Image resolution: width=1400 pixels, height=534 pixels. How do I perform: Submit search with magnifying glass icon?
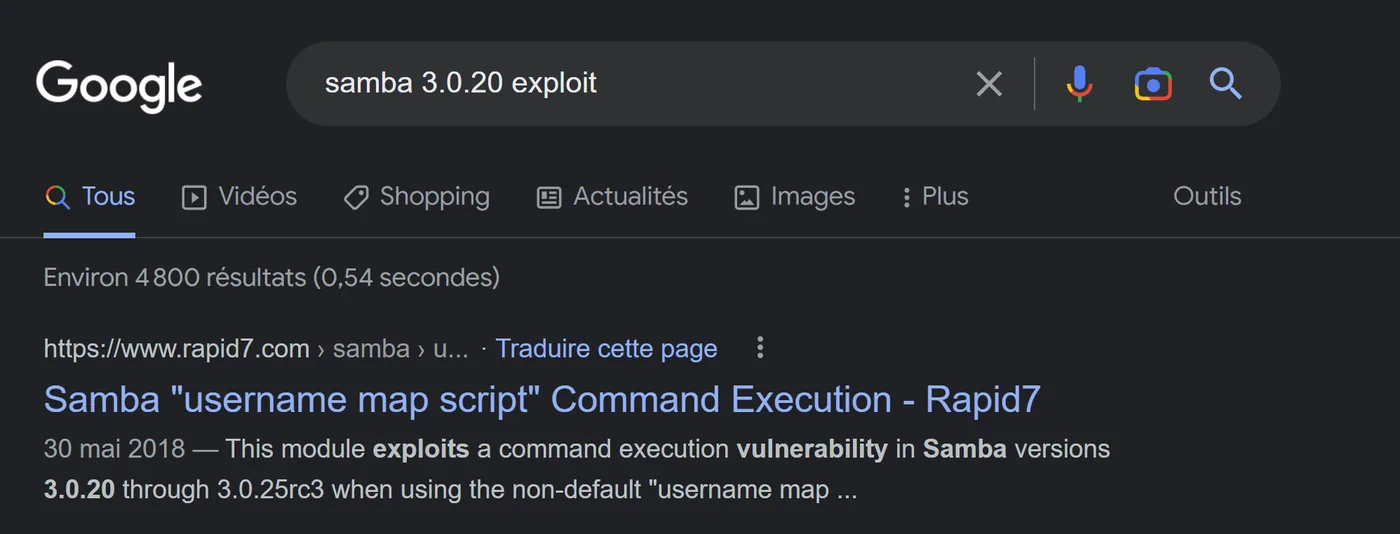point(1225,83)
